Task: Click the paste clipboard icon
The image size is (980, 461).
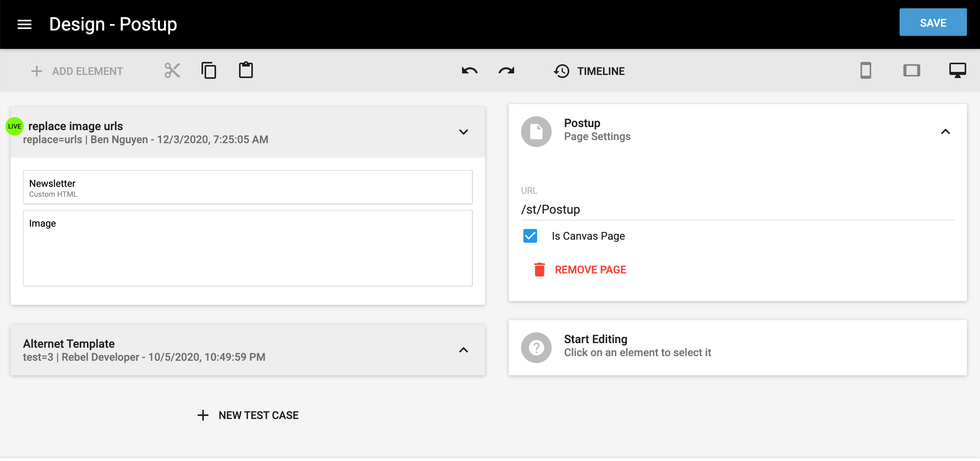Action: [246, 71]
